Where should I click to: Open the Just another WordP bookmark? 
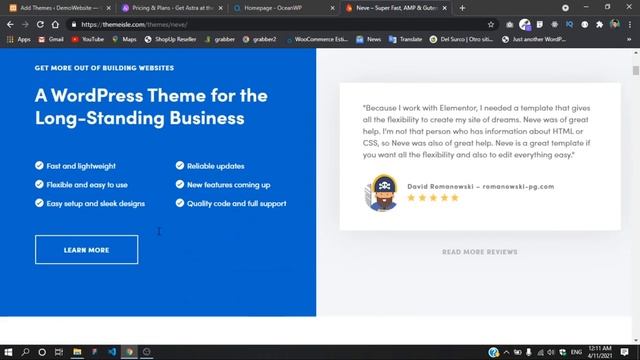[x=534, y=39]
